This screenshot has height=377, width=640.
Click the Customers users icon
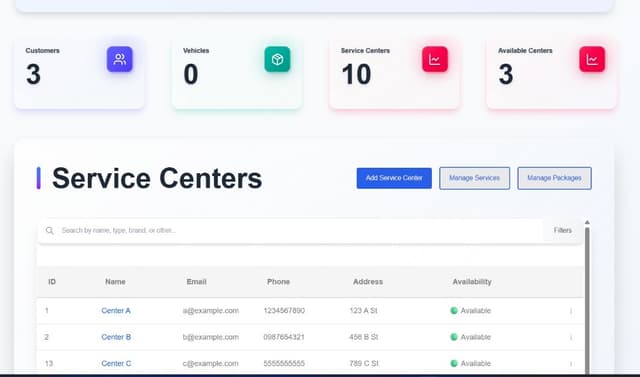pyautogui.click(x=120, y=59)
